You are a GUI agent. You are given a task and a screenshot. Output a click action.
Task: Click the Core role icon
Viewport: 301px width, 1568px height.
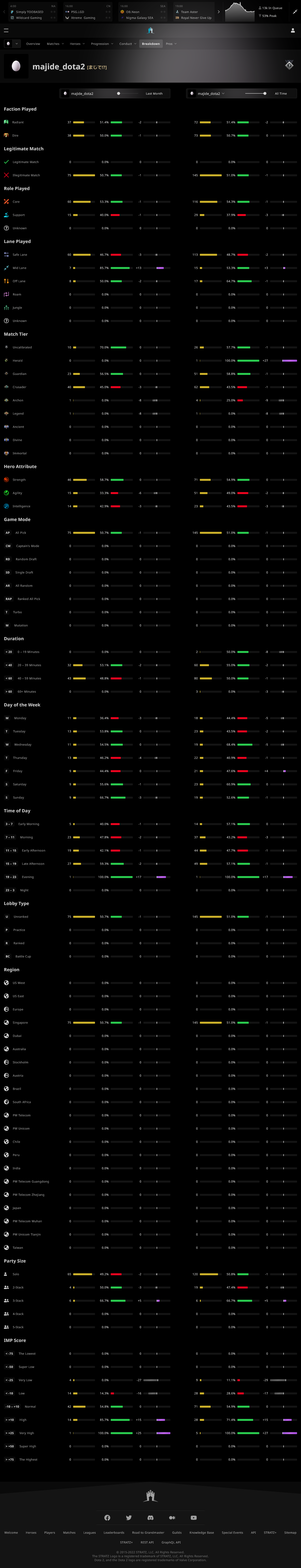click(6, 202)
